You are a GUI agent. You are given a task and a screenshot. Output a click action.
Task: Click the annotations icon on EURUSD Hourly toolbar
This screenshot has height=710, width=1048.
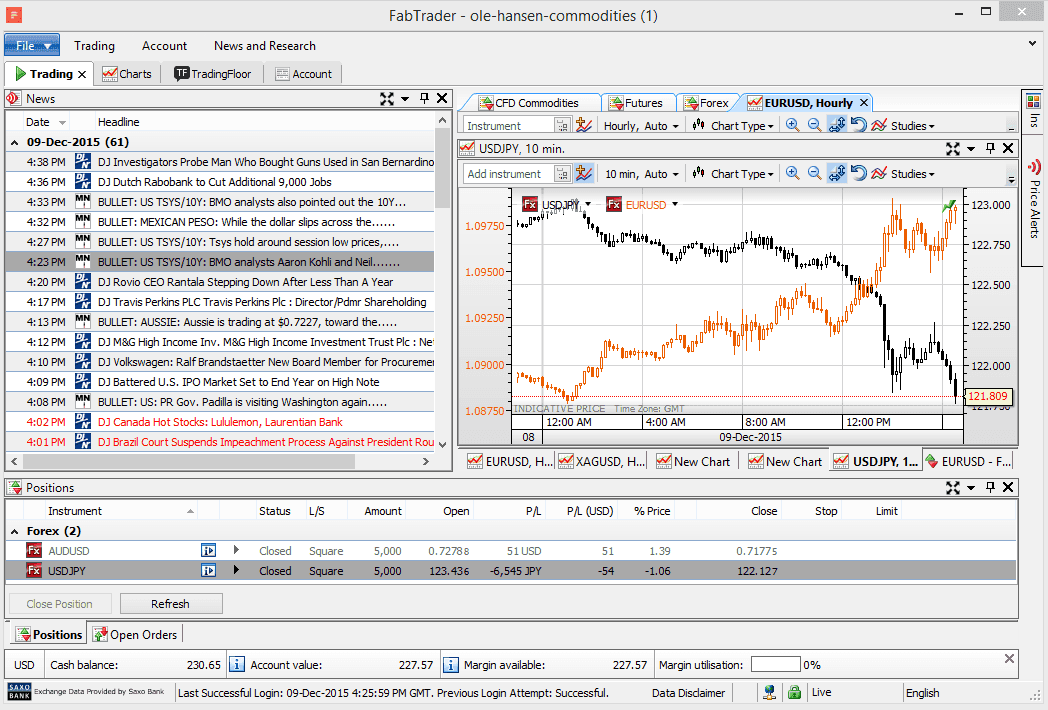[583, 125]
